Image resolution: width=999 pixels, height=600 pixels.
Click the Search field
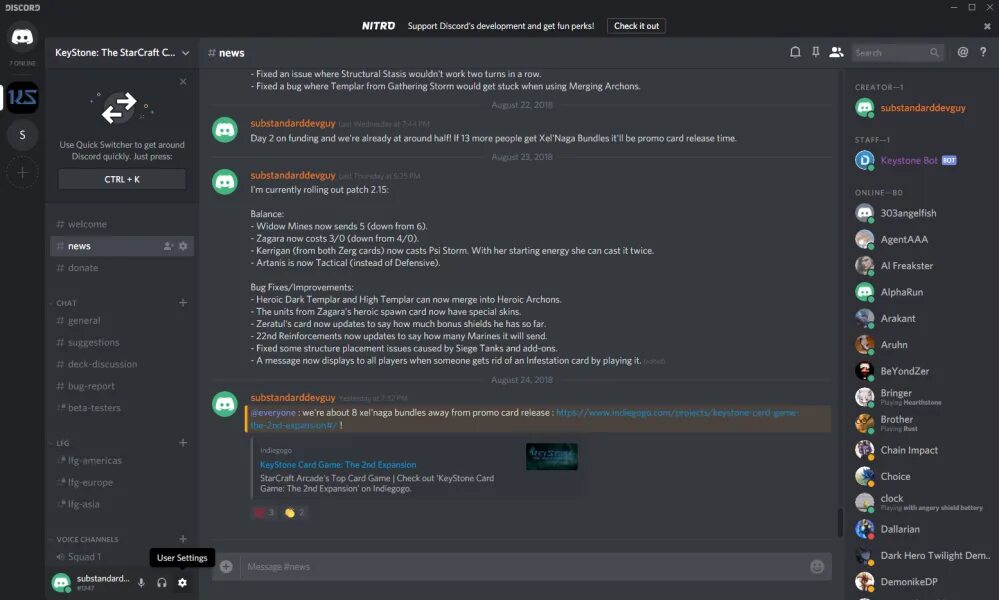[897, 52]
